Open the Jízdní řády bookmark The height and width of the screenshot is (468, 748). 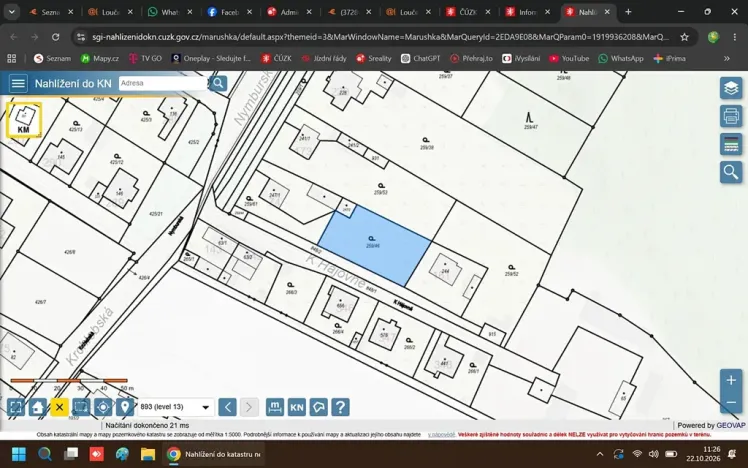click(324, 58)
